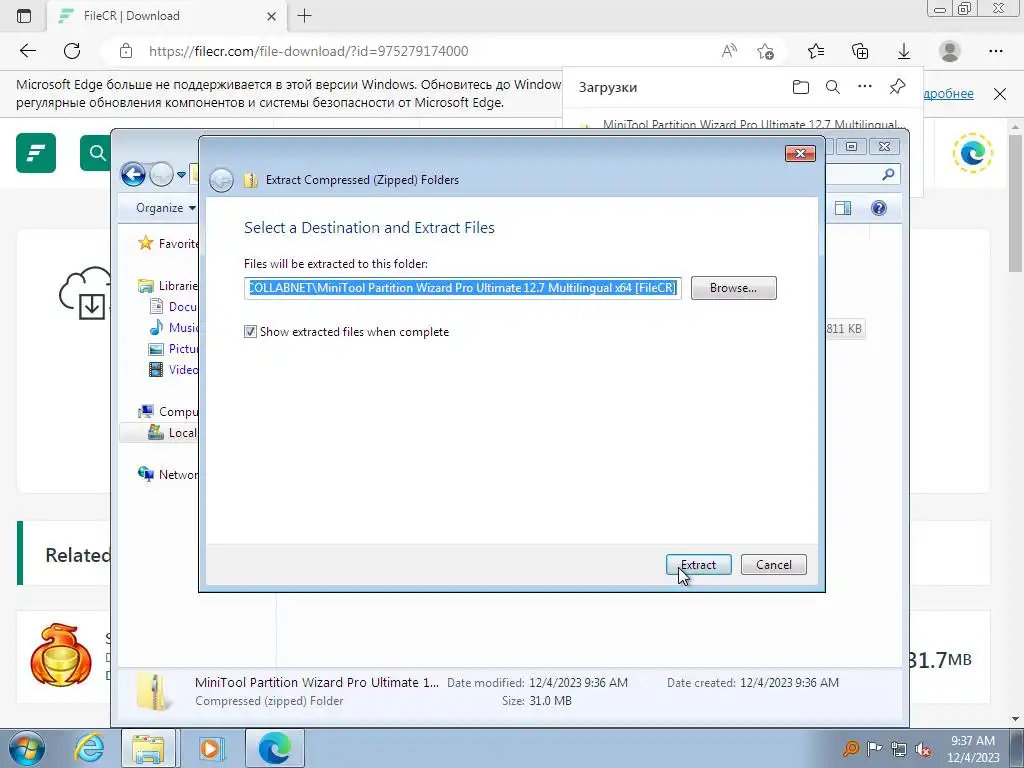Pin the Загрузки downloads panel
Viewport: 1024px width, 768px height.
(x=897, y=86)
